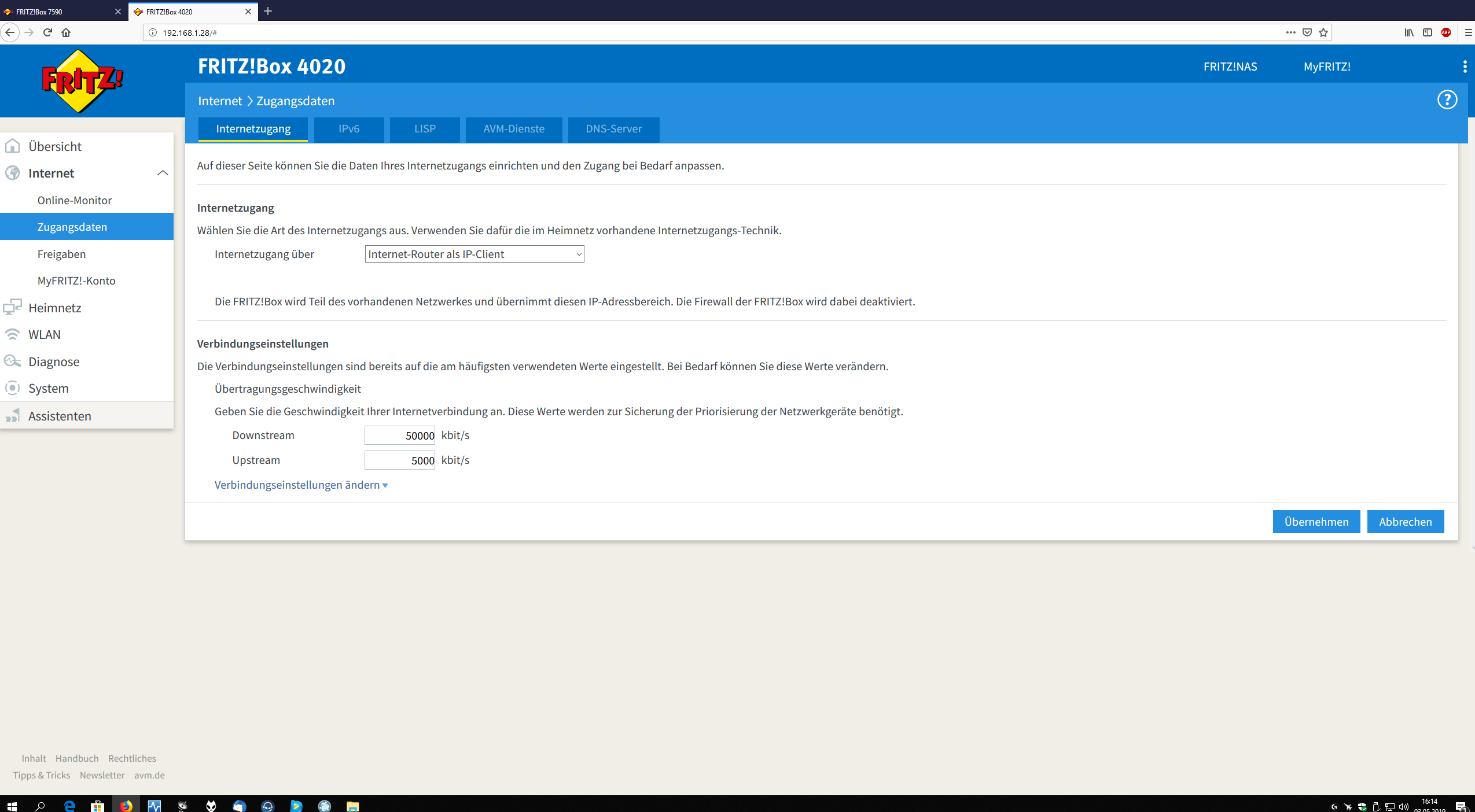Image resolution: width=1475 pixels, height=812 pixels.
Task: Open the Handbuch footer link
Action: [77, 758]
